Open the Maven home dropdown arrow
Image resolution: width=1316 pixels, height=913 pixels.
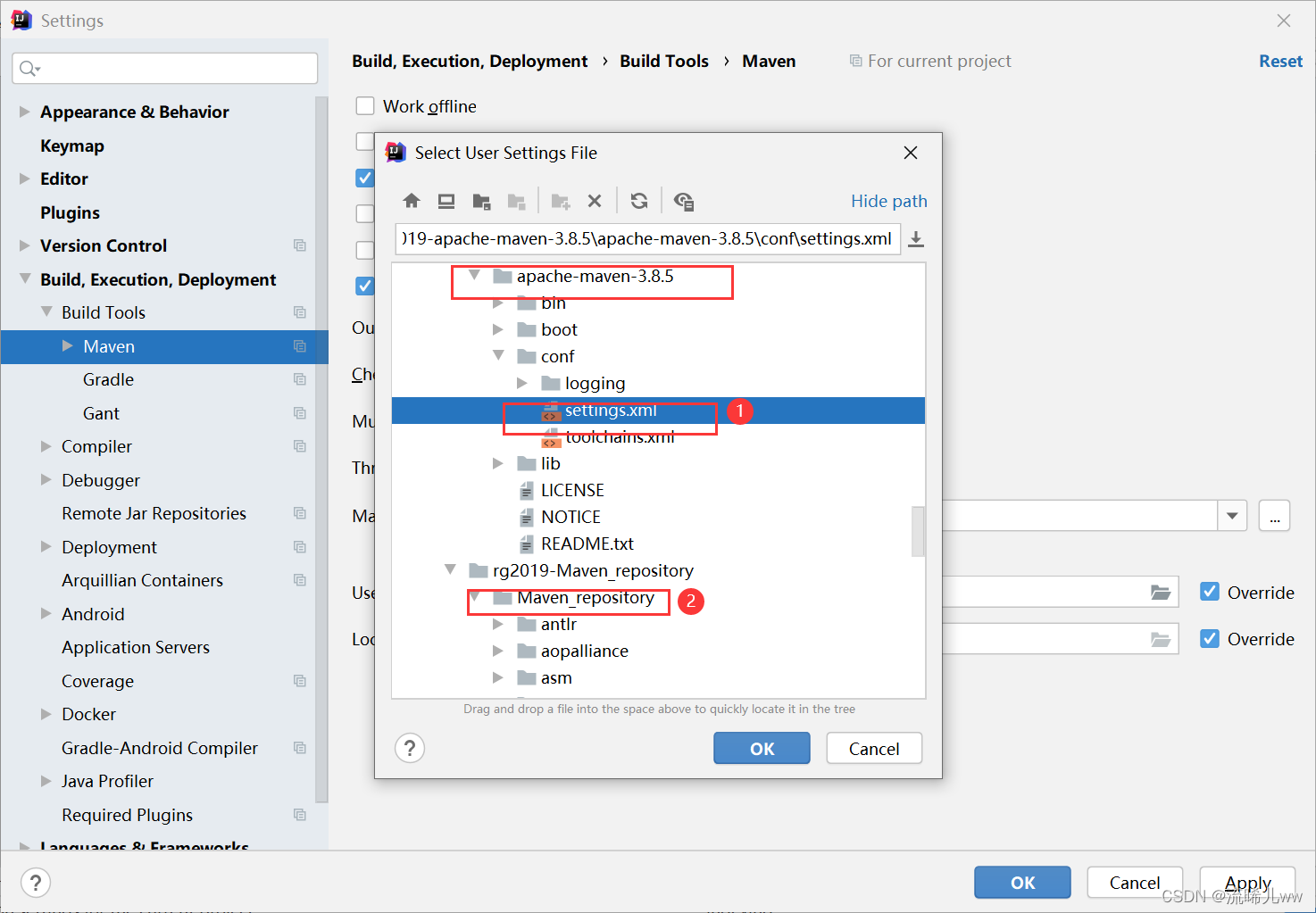[x=1232, y=516]
